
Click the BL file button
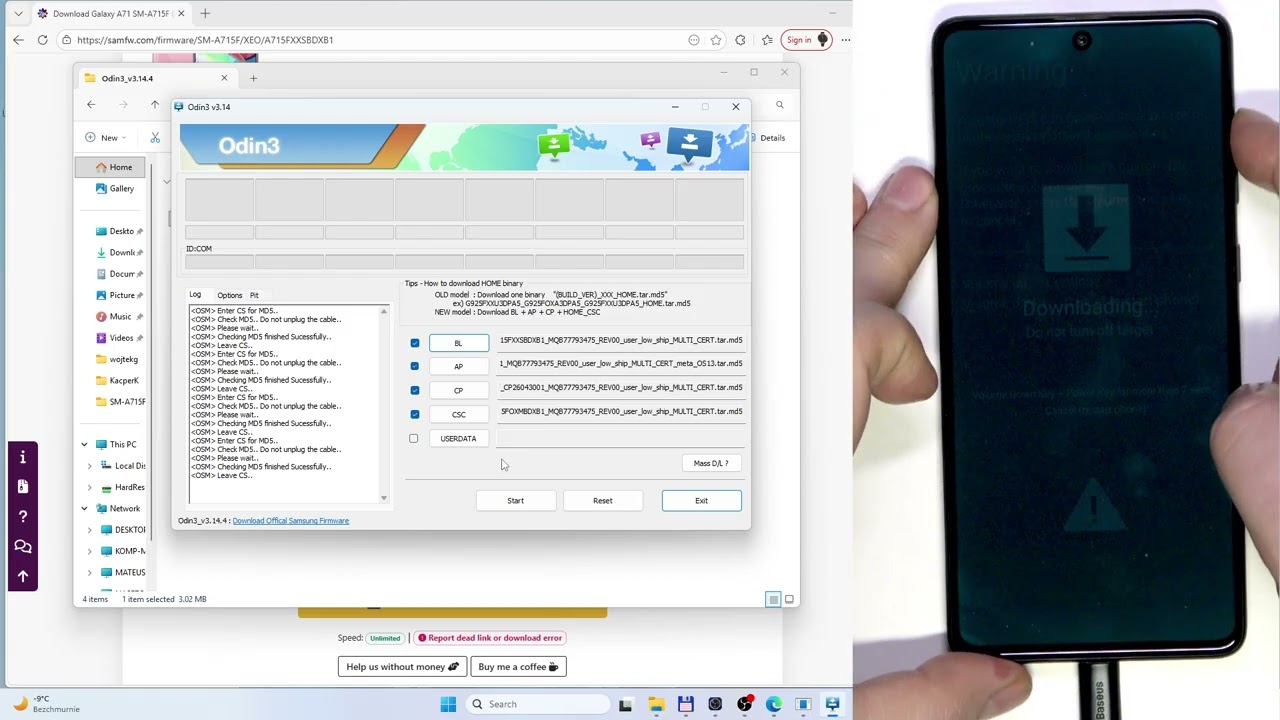459,343
